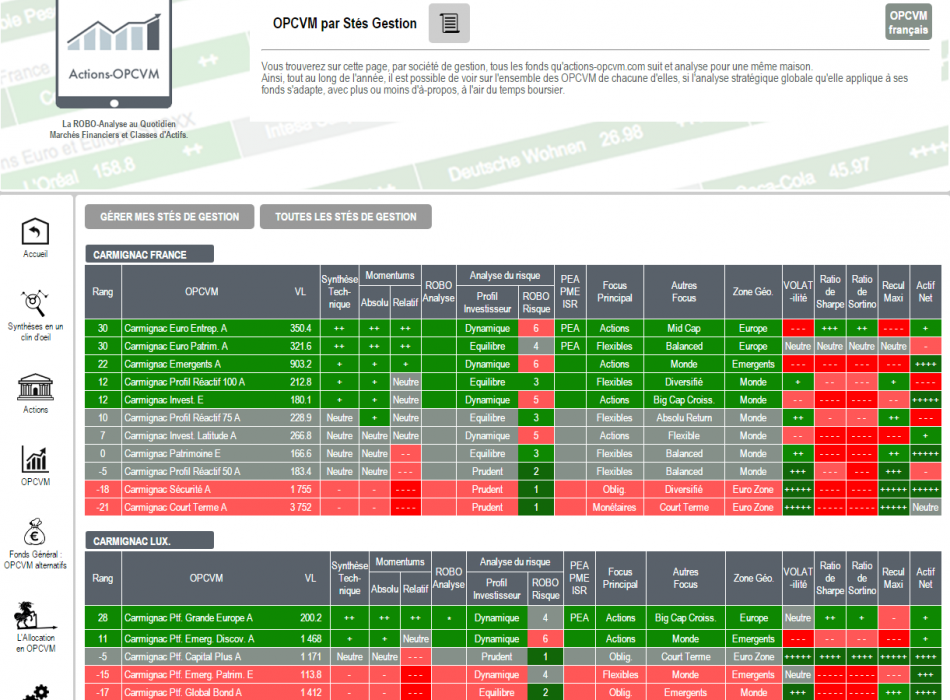Select the Carmignac Lux. section header
This screenshot has width=950, height=700.
tap(149, 541)
